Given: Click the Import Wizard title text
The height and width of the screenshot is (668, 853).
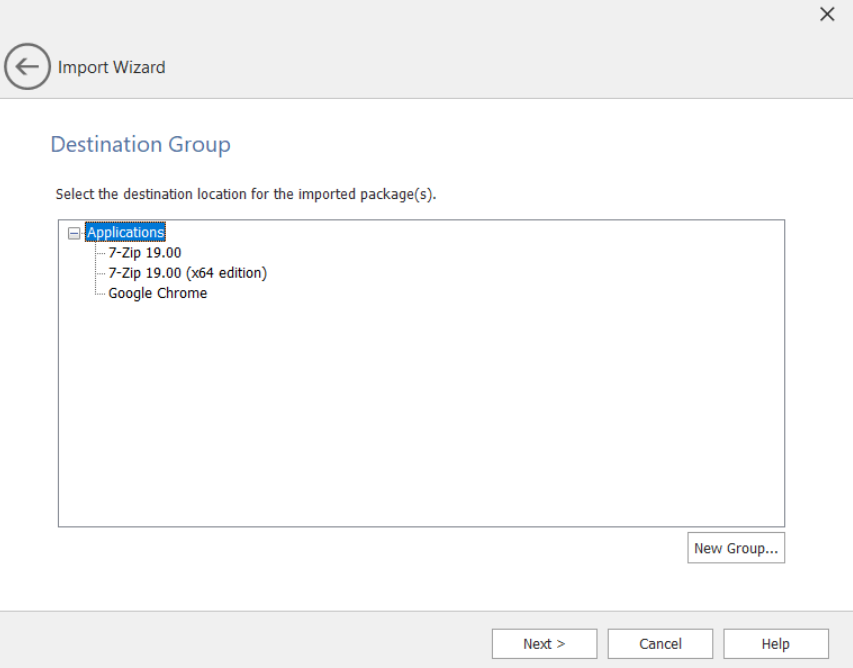Looking at the screenshot, I should point(111,67).
